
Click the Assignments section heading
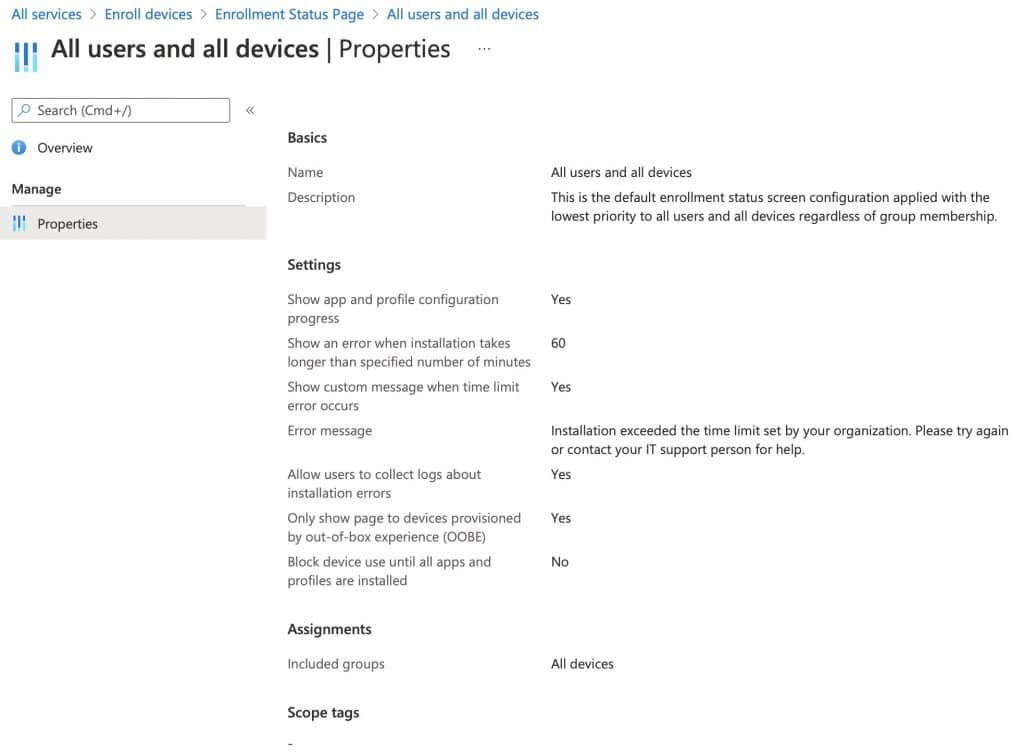(329, 629)
